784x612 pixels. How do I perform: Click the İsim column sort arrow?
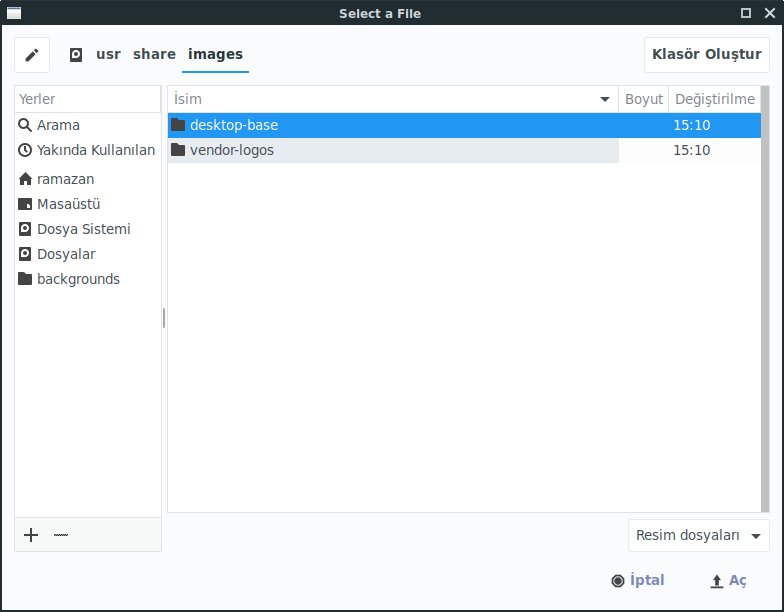604,100
